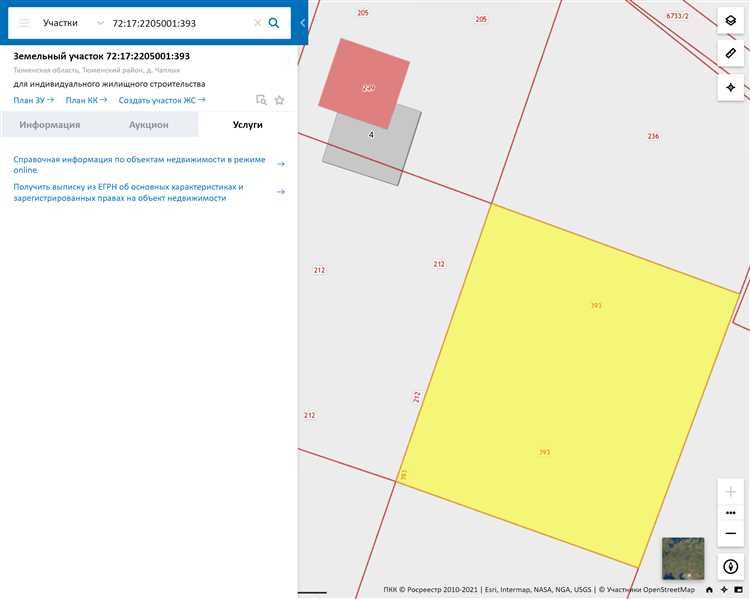Open the map layers panel
Image resolution: width=750 pixels, height=599 pixels.
[731, 21]
